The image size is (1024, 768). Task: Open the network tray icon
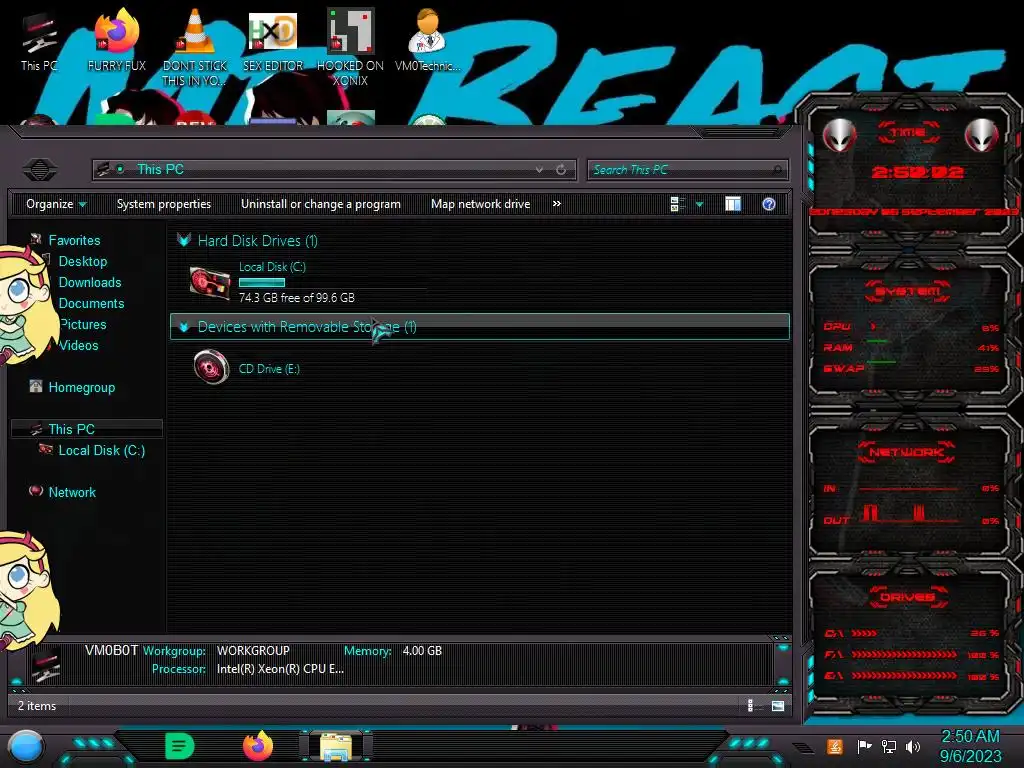(x=889, y=746)
